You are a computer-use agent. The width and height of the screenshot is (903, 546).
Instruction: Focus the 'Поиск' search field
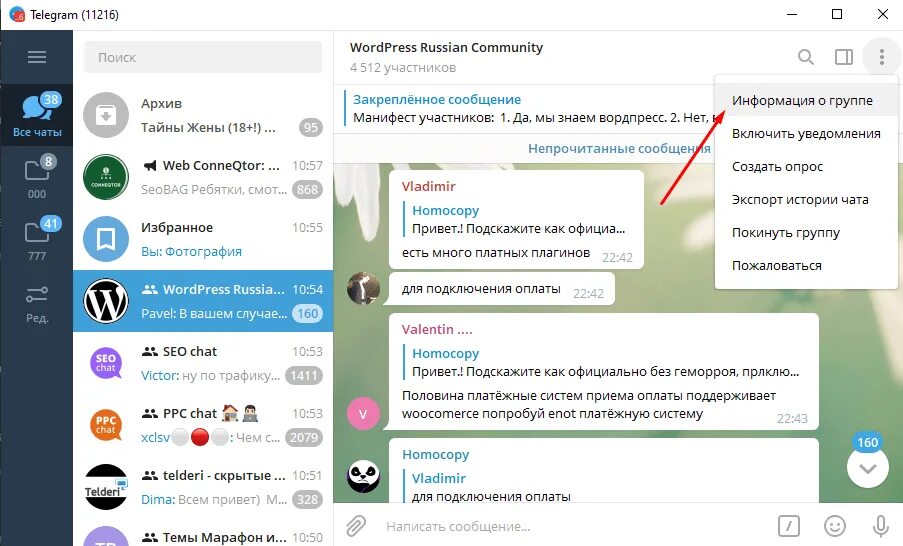pos(203,57)
